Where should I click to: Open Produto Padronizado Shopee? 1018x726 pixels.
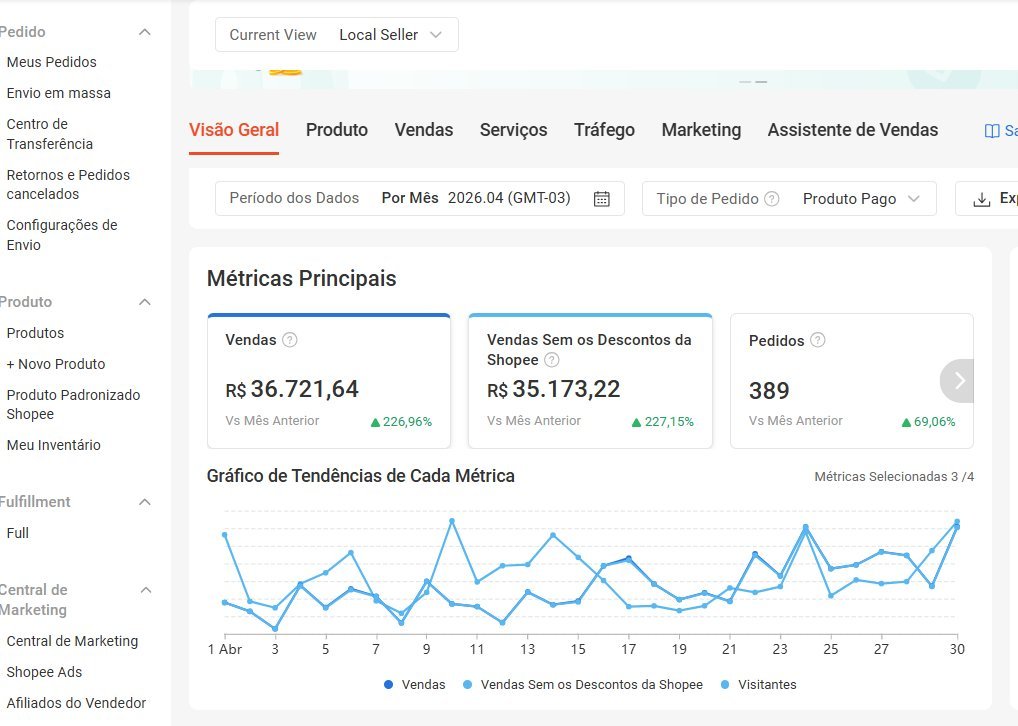(73, 405)
